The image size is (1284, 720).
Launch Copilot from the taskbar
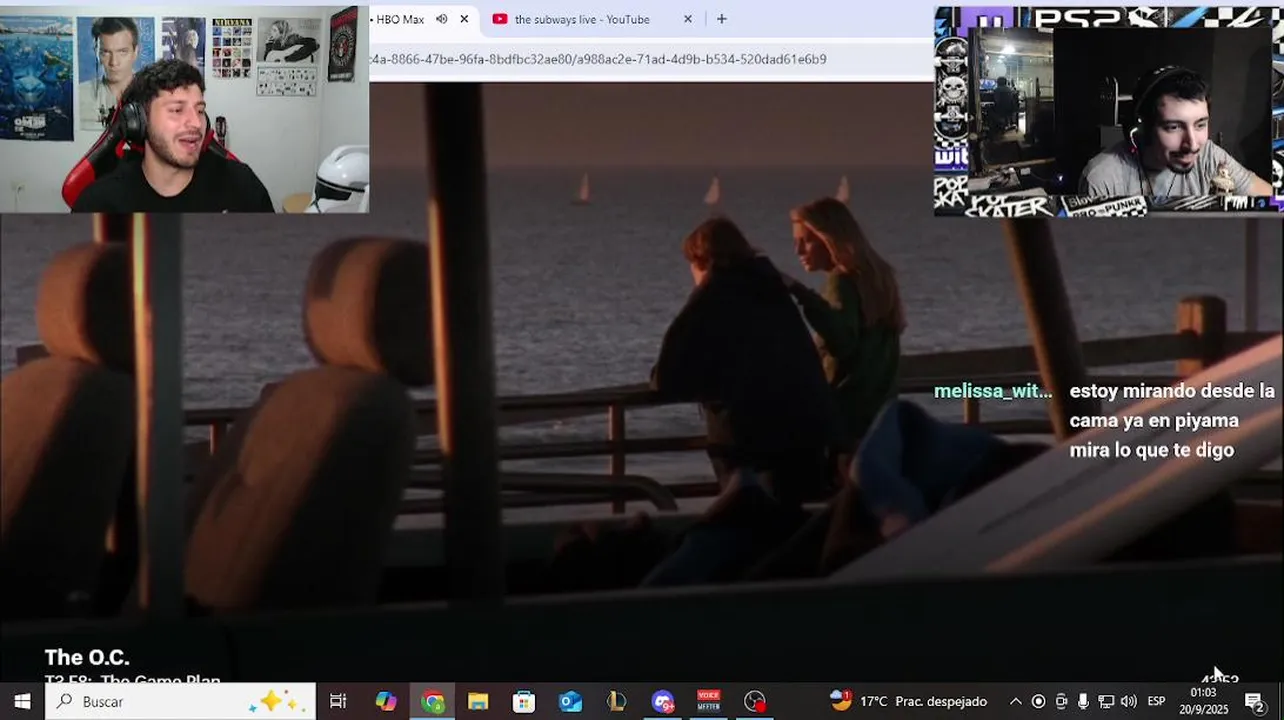tap(386, 702)
